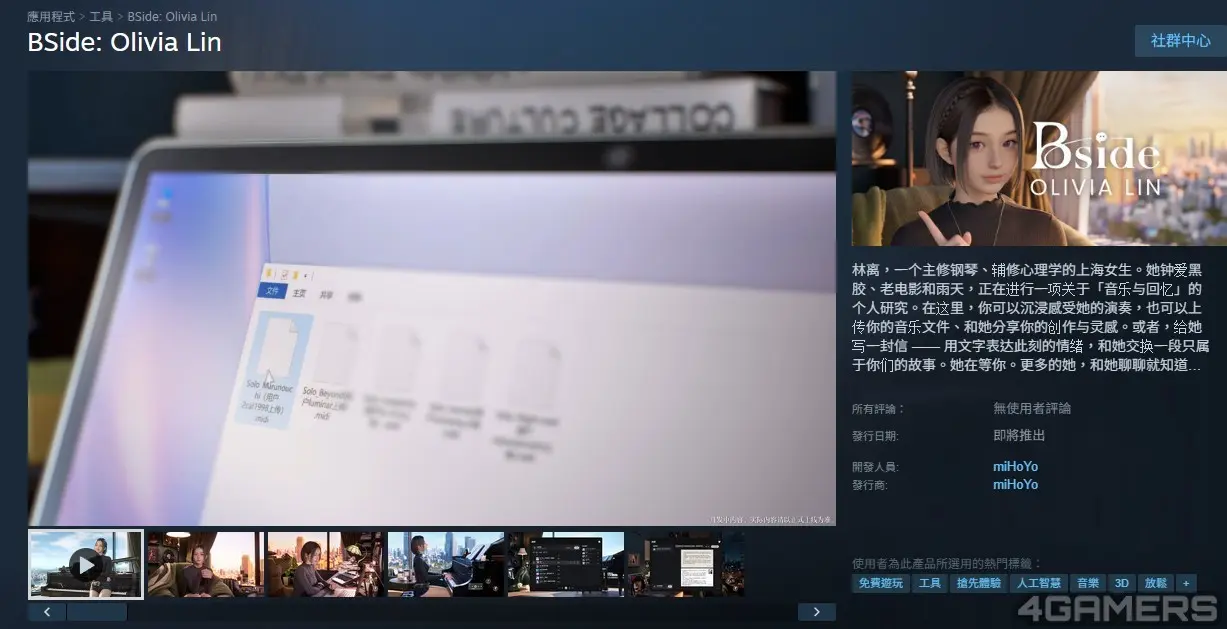This screenshot has width=1227, height=629.
Task: Select the sixth thumbnail with letter document
Action: [x=685, y=564]
